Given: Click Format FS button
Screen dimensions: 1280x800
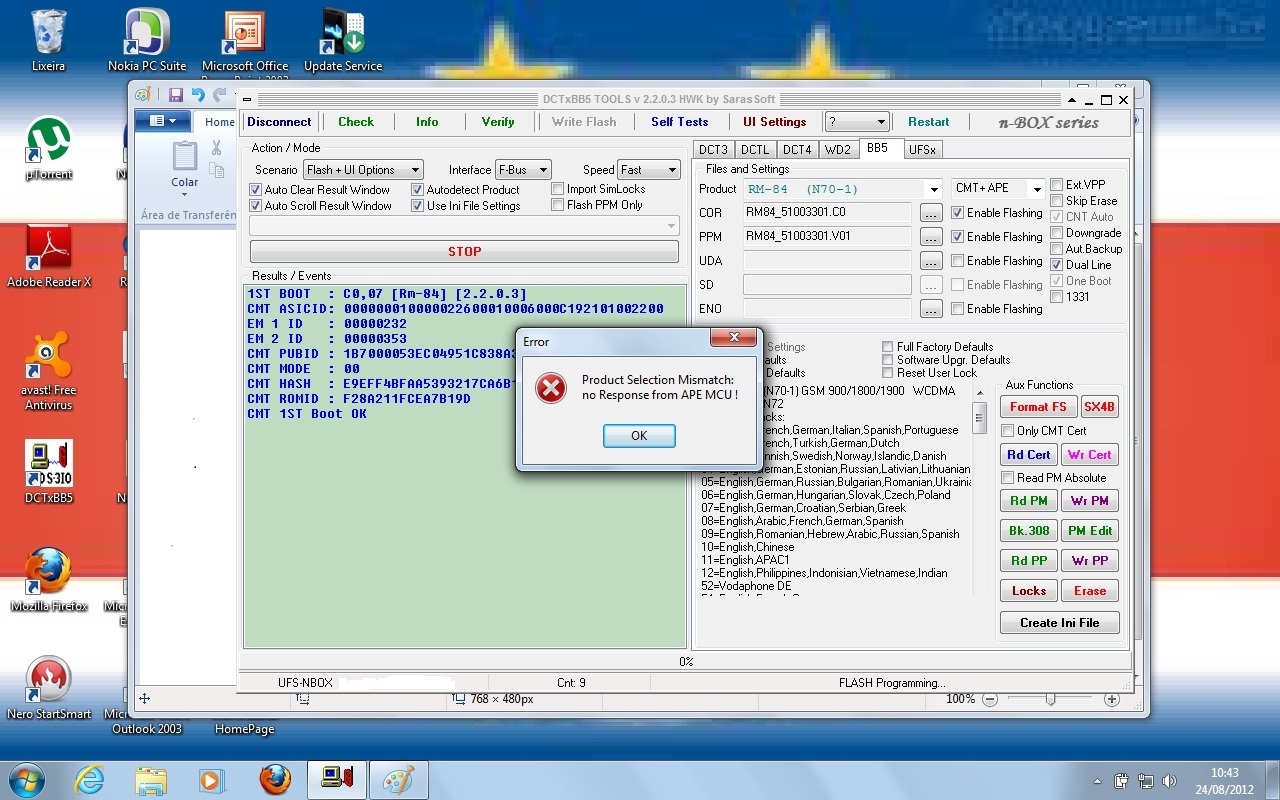Looking at the screenshot, I should (x=1037, y=407).
